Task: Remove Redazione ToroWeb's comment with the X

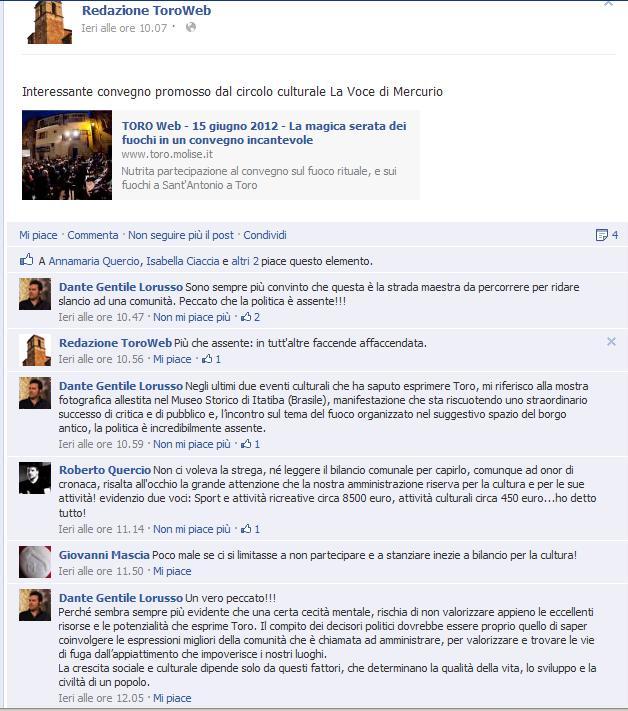Action: point(611,341)
